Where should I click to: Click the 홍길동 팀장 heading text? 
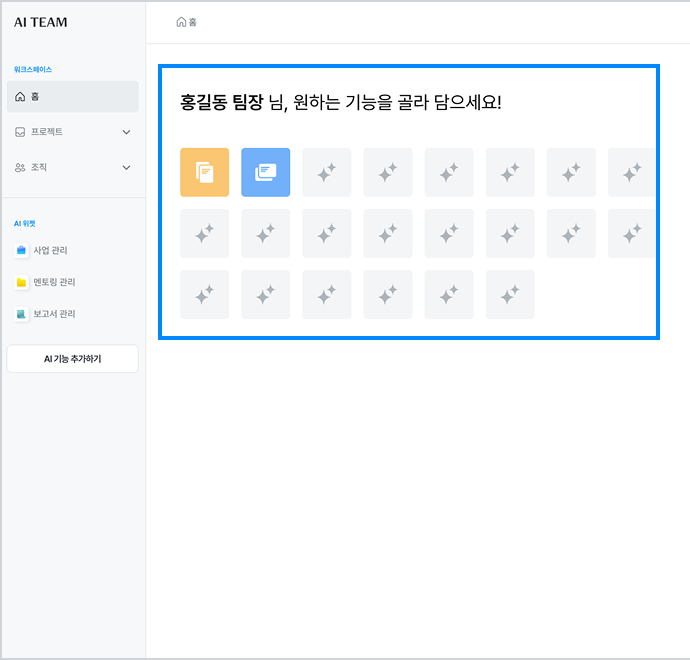click(x=221, y=102)
